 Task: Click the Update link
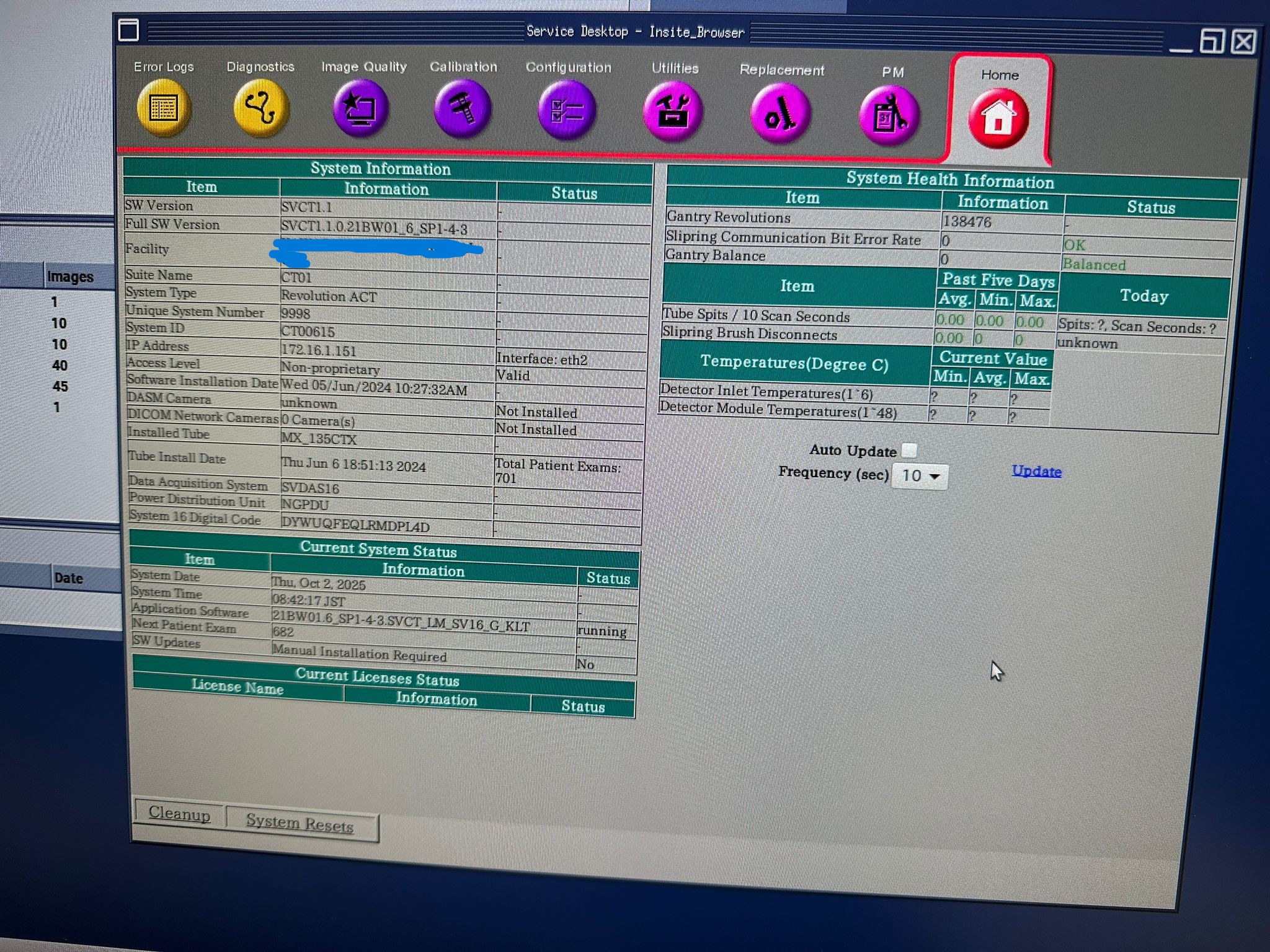[x=1036, y=471]
